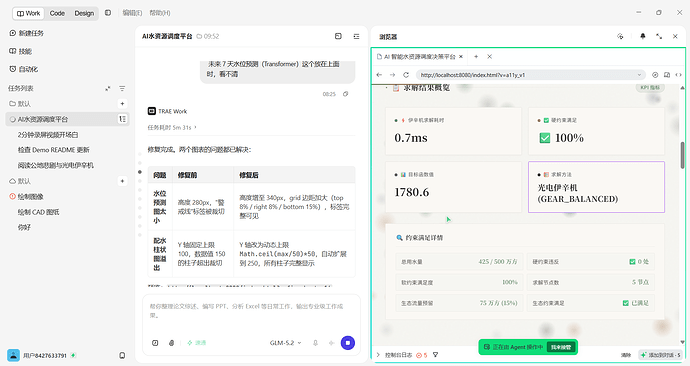Collapse all in 任务列表 header

(108, 88)
